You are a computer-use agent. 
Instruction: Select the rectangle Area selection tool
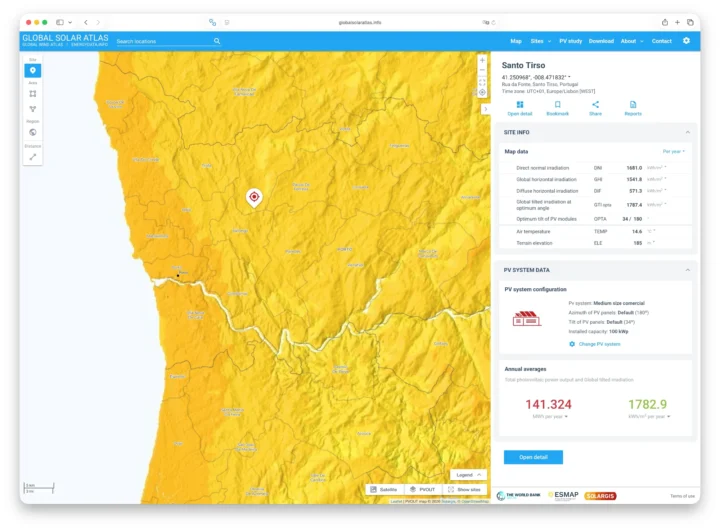[x=33, y=94]
